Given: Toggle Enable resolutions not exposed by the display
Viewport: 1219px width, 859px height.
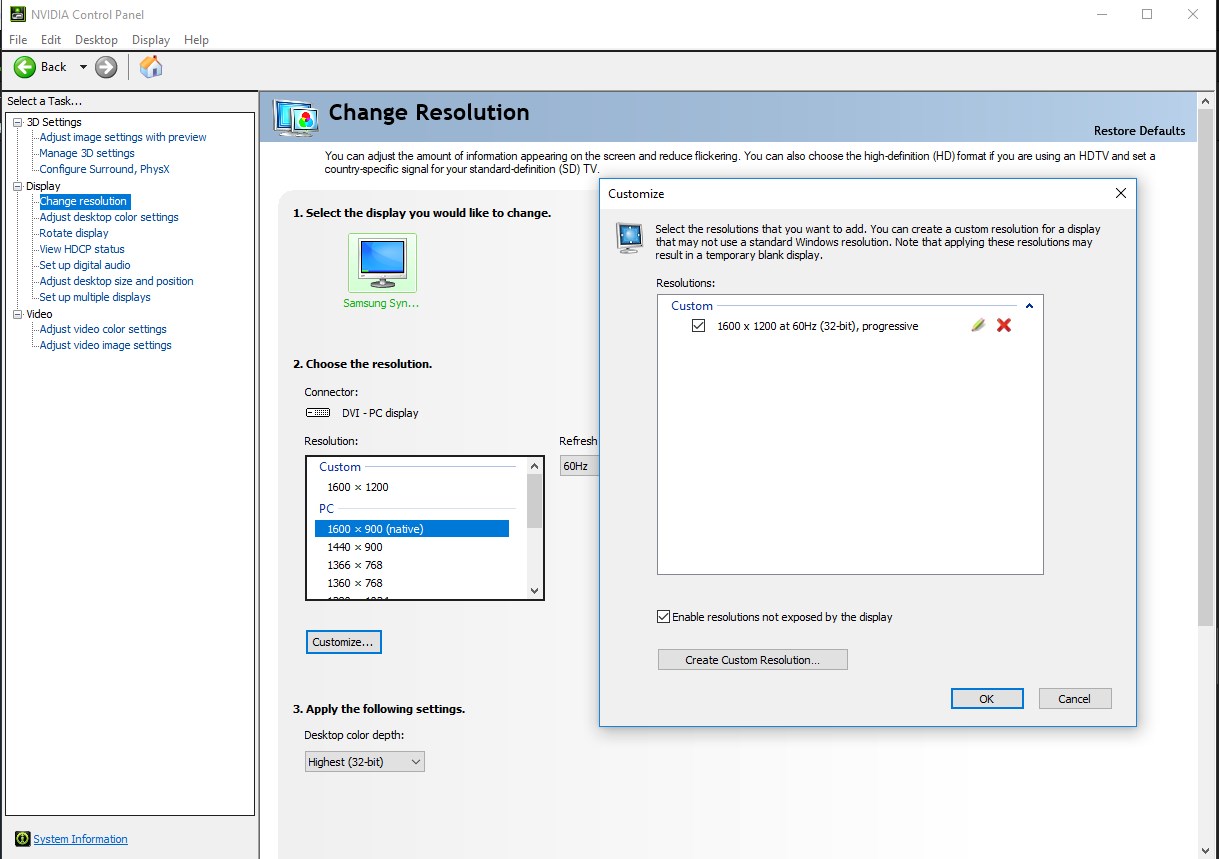Looking at the screenshot, I should [x=663, y=617].
